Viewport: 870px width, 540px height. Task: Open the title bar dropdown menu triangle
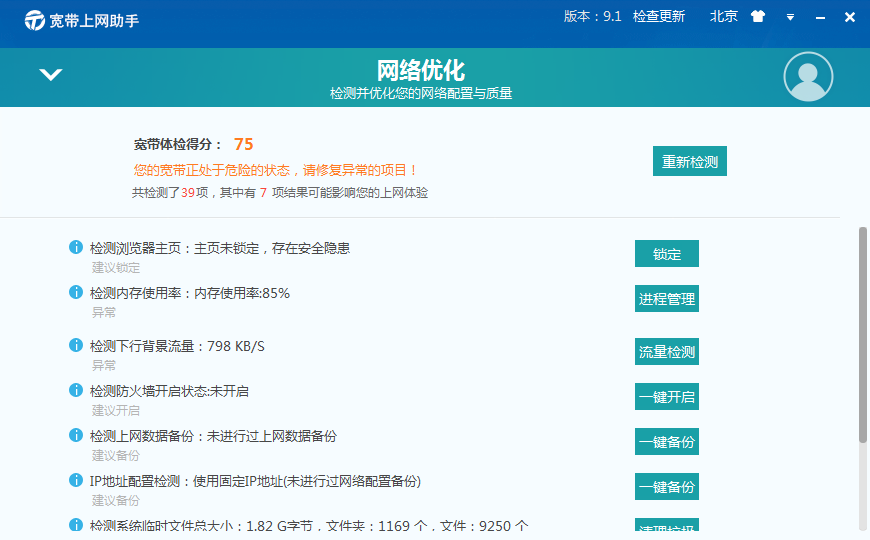click(789, 17)
